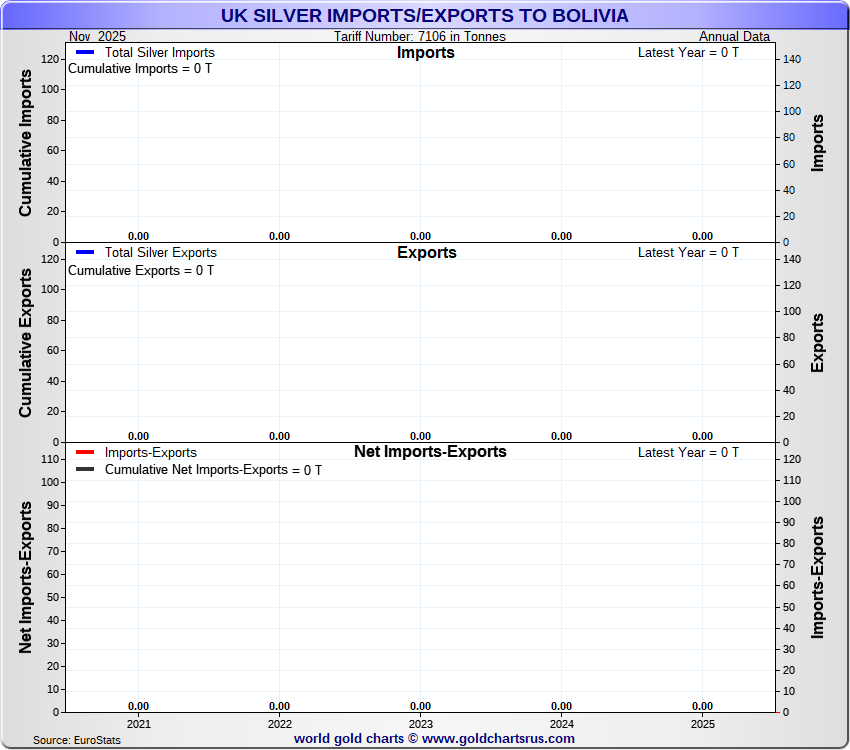Click the 2023 data value in Imports panel
The height and width of the screenshot is (750, 850).
pyautogui.click(x=421, y=236)
